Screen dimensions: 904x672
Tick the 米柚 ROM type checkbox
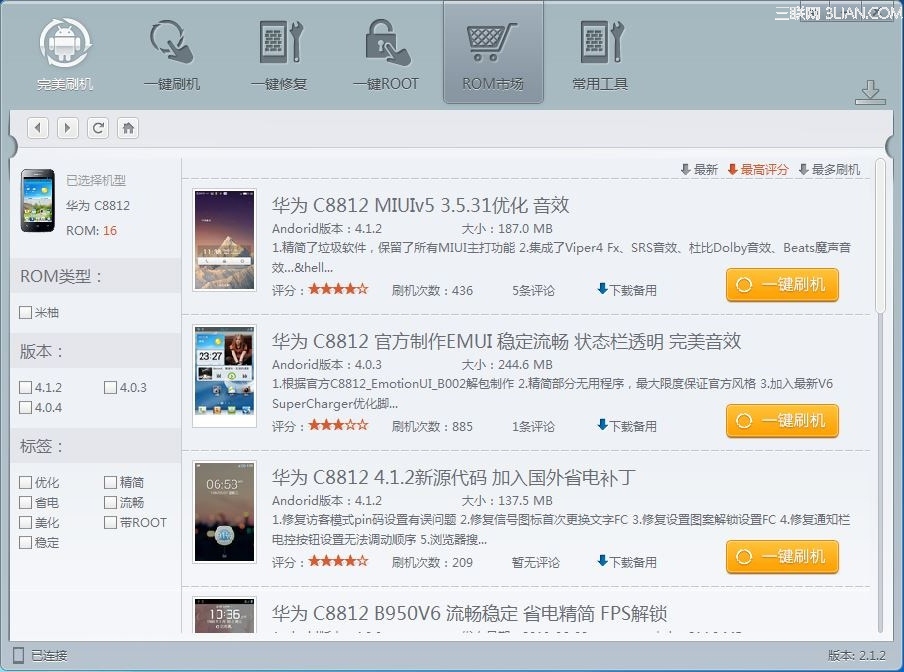point(25,312)
